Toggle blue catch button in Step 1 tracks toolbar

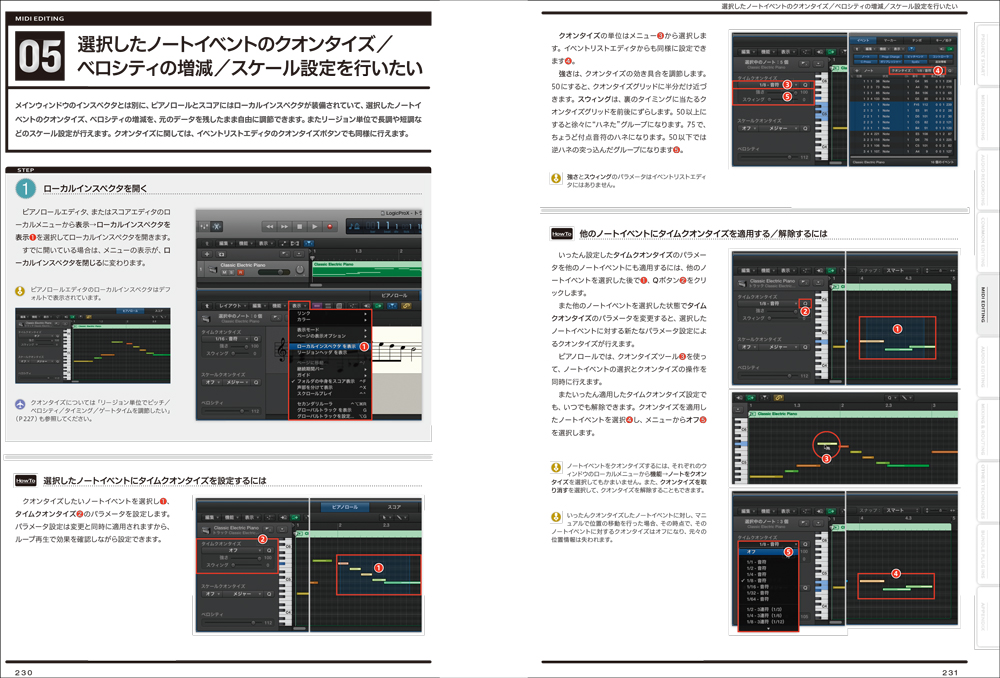tap(309, 243)
